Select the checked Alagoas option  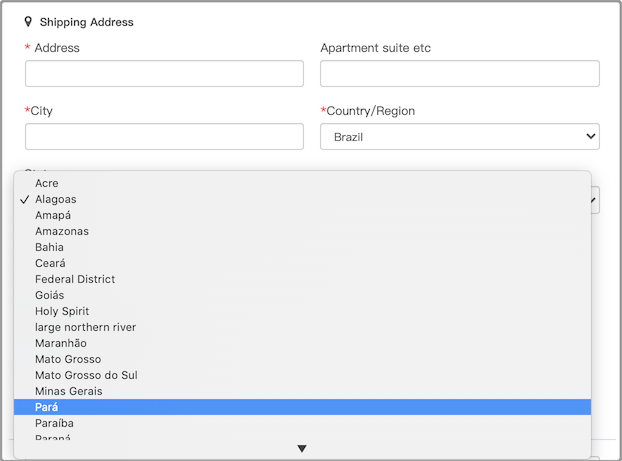coord(55,199)
